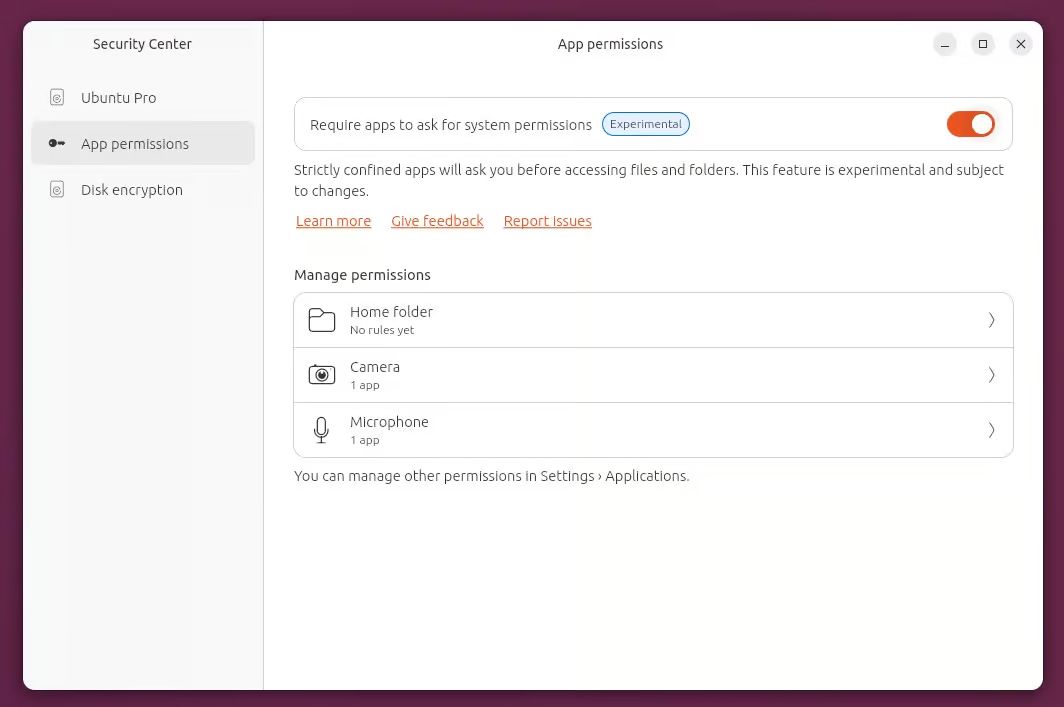Image resolution: width=1064 pixels, height=707 pixels.
Task: Click the Microphone icon in permissions list
Action: click(321, 430)
